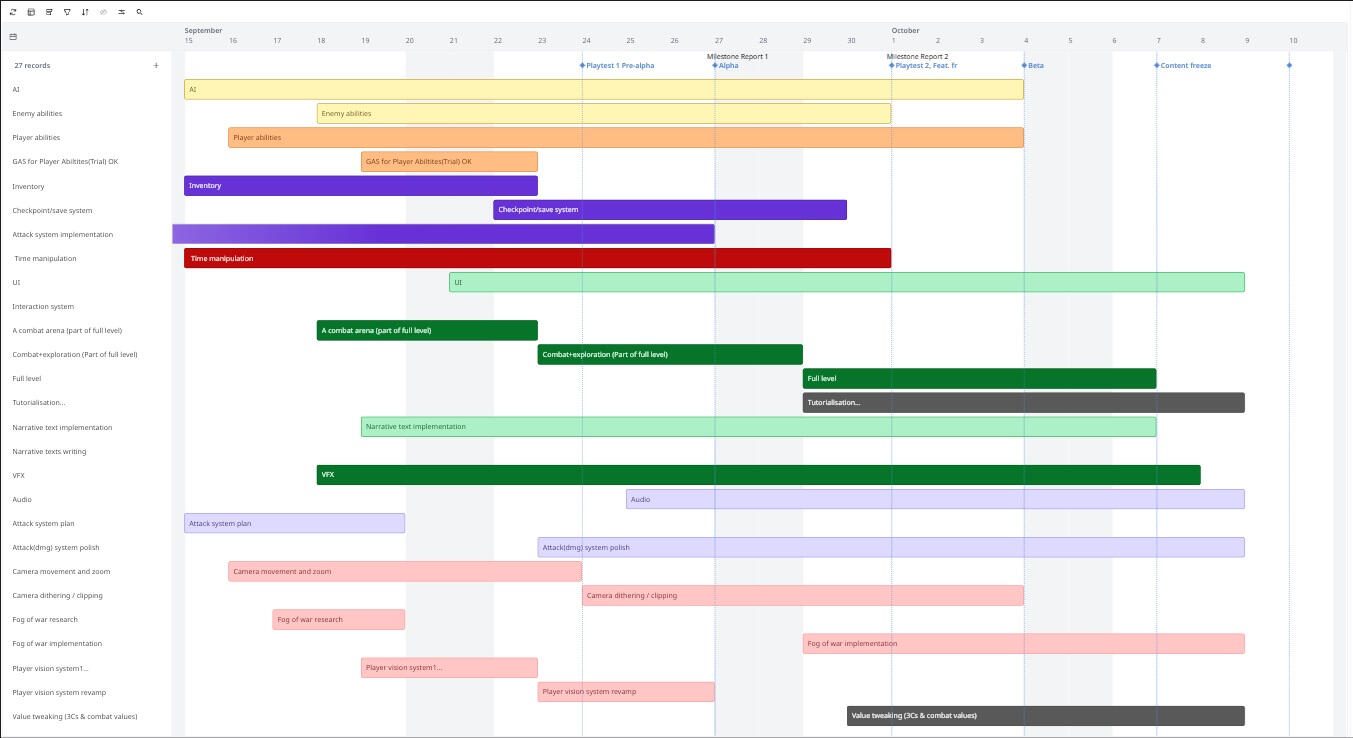1353x738 pixels.
Task: Select the VFX bar on the timeline
Action: (759, 475)
